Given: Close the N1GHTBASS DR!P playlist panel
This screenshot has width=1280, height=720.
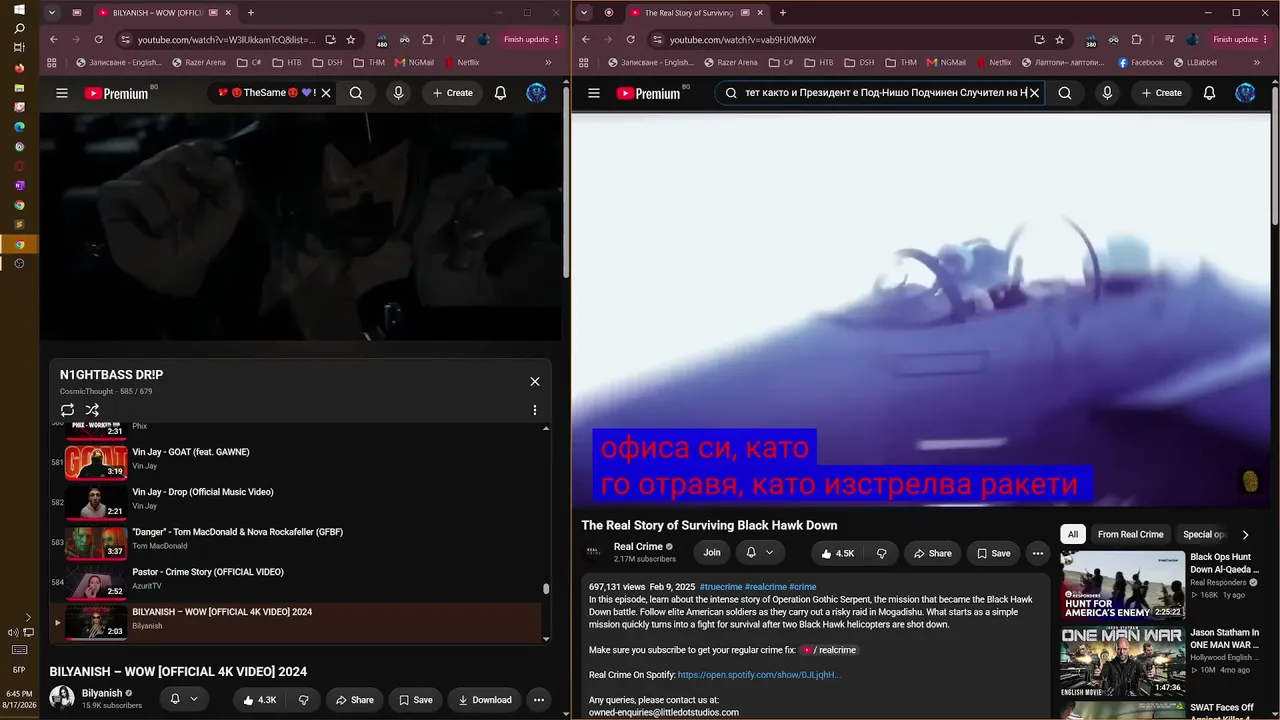Looking at the screenshot, I should point(535,381).
